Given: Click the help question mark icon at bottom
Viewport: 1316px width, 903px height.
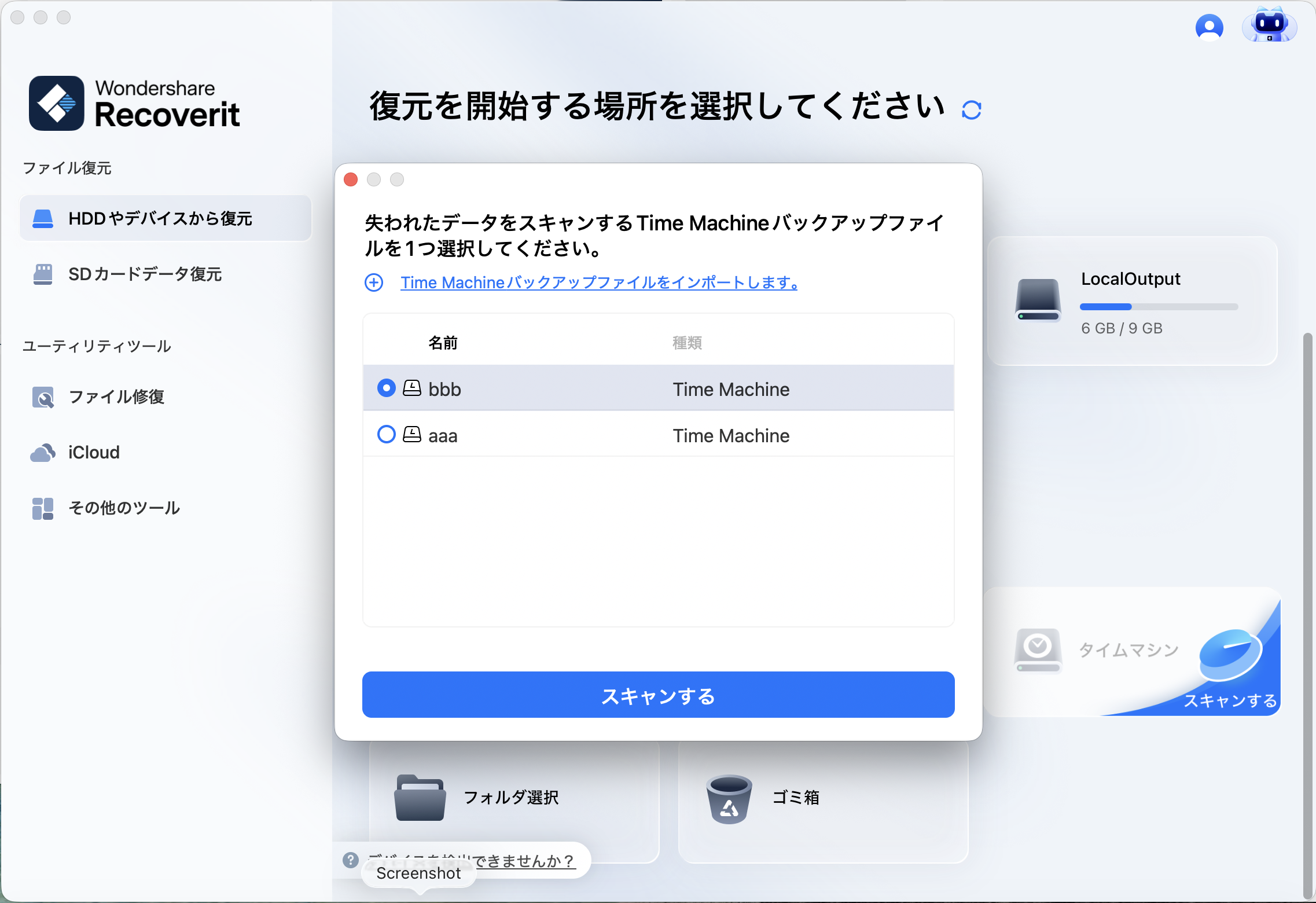Looking at the screenshot, I should click(x=350, y=861).
